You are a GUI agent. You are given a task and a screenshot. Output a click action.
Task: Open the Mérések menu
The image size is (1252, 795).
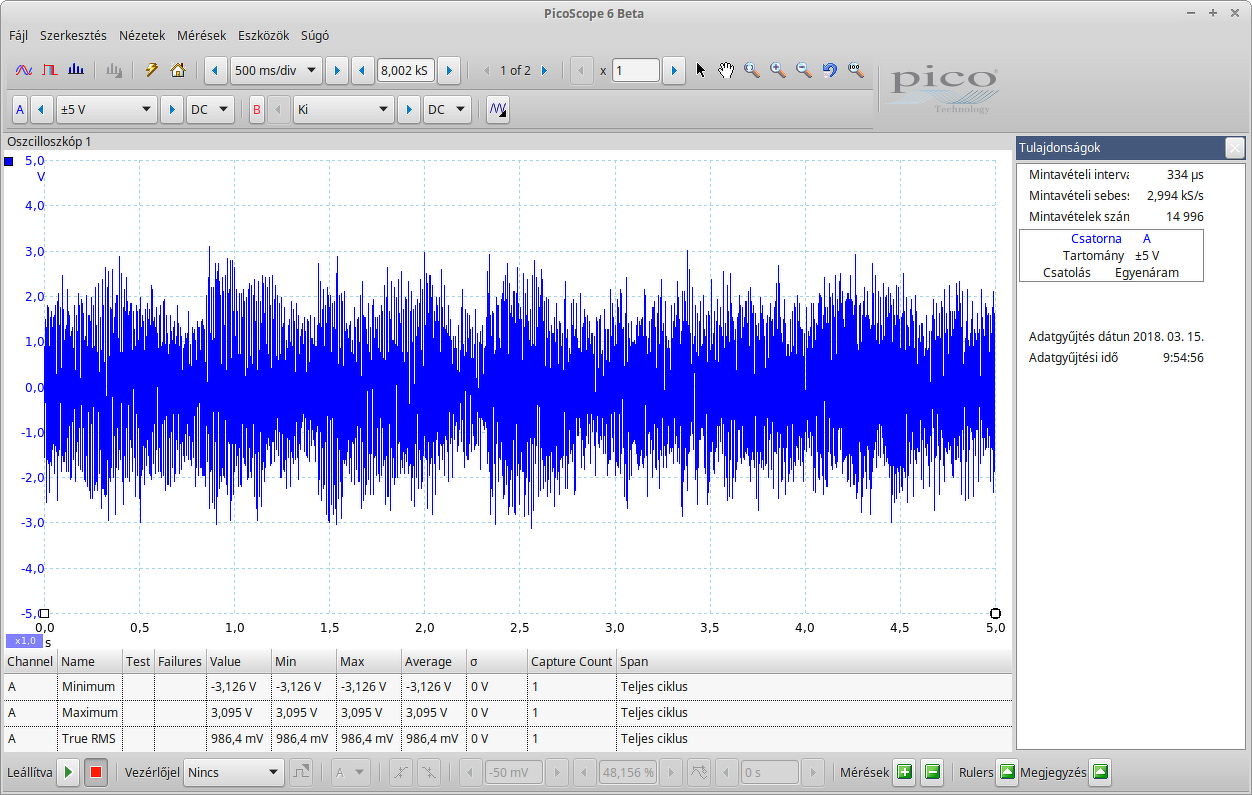pyautogui.click(x=201, y=35)
